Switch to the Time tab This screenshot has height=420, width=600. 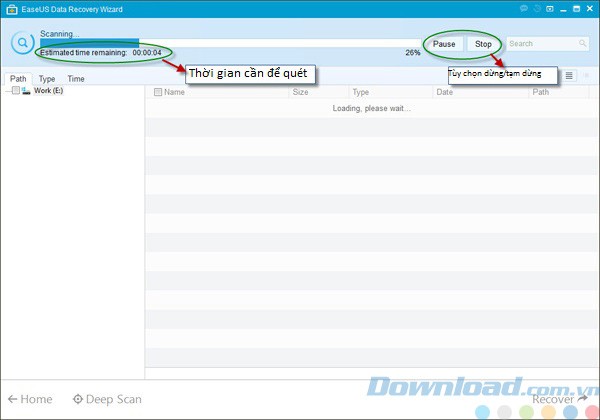[76, 78]
